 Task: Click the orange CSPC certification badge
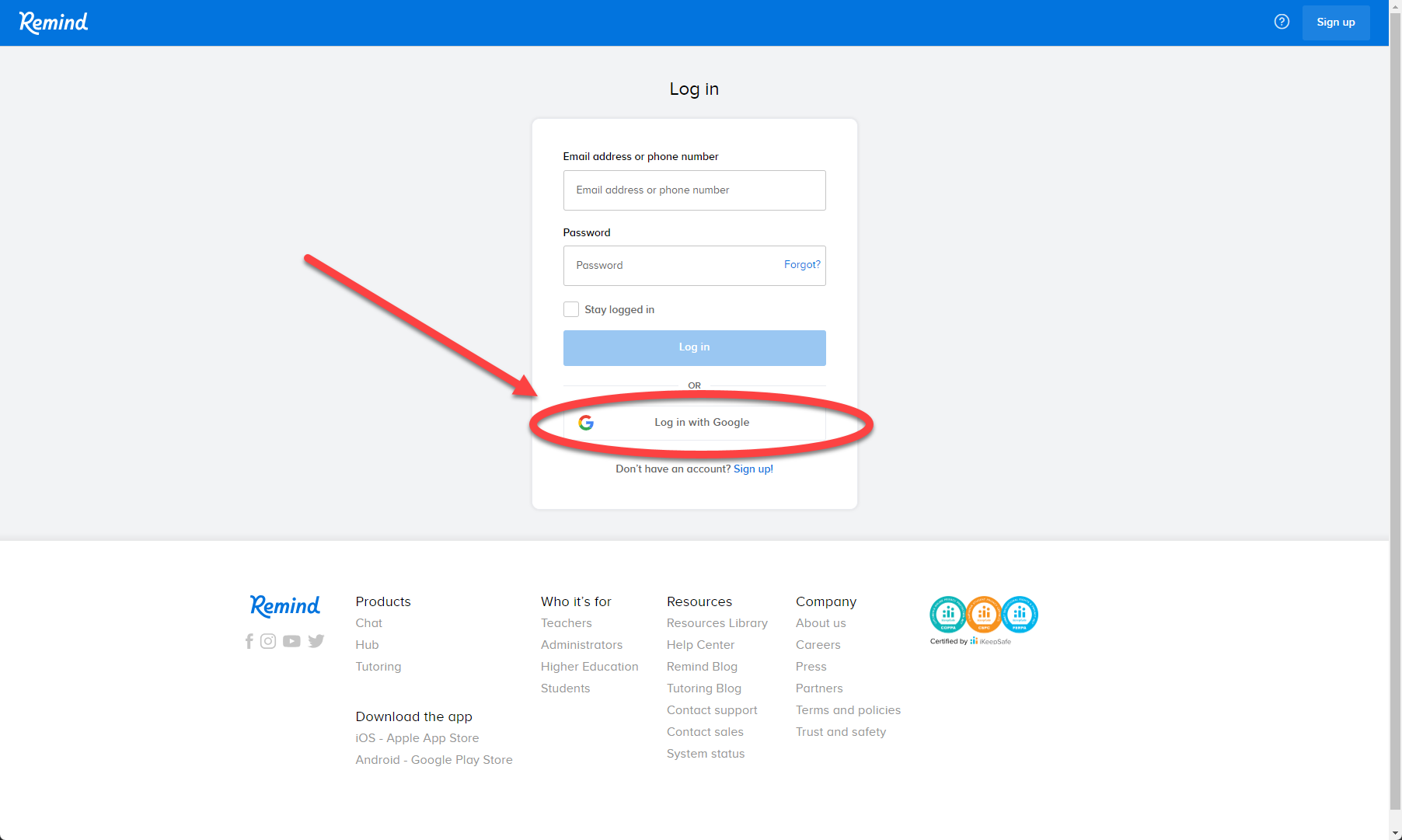tap(984, 615)
